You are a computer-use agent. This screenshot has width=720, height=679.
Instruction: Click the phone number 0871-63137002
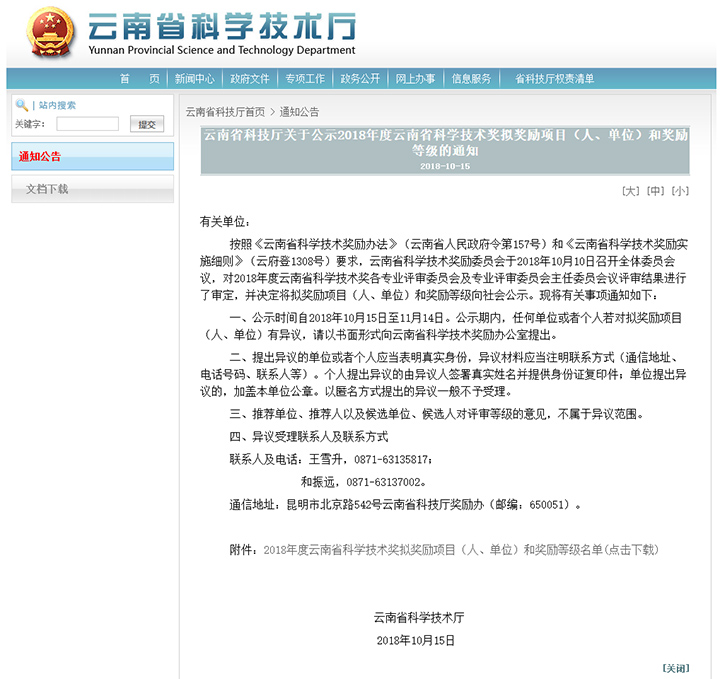click(x=383, y=482)
